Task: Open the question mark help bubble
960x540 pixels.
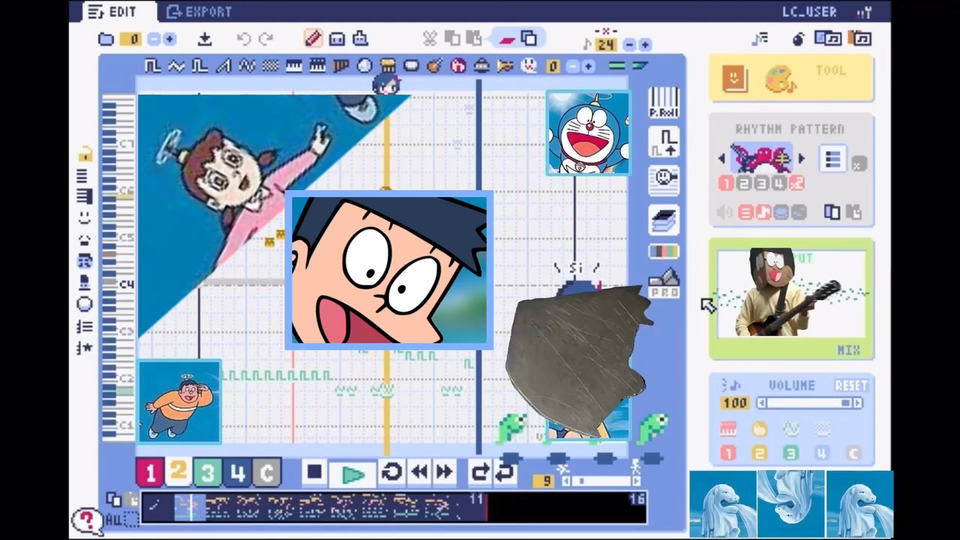Action: [88, 521]
